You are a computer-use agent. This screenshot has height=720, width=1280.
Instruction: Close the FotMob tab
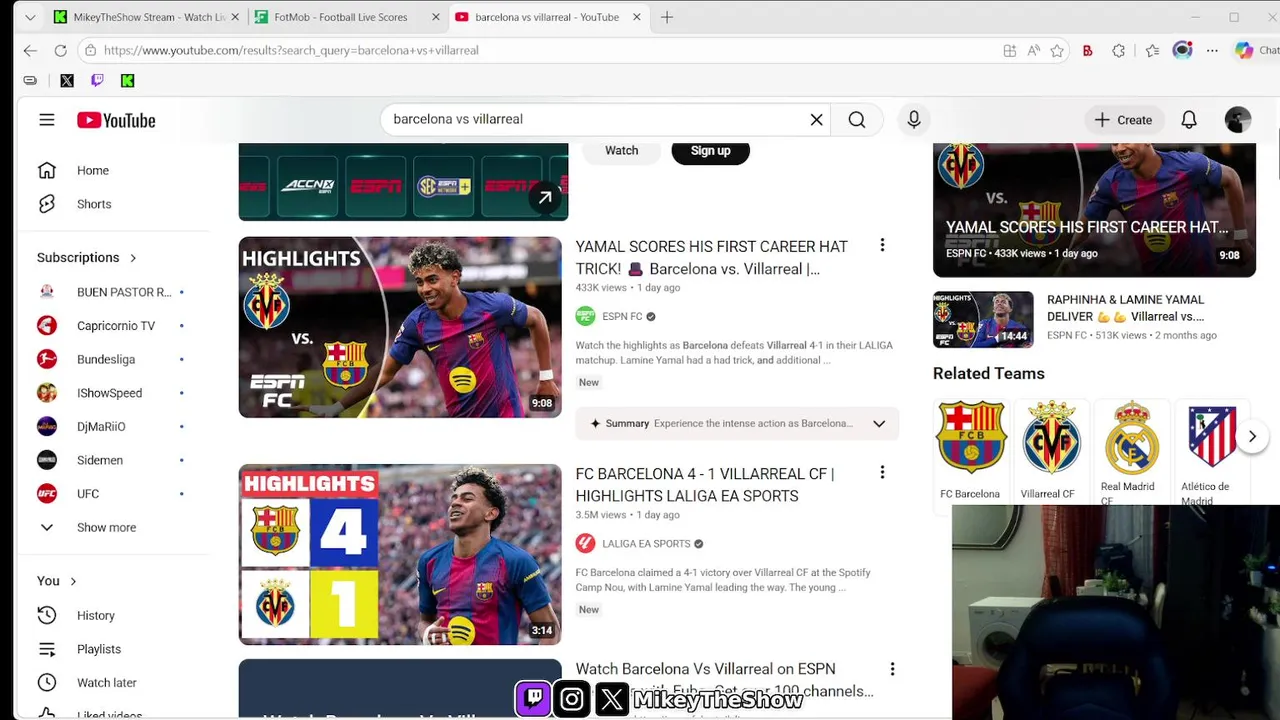coord(436,17)
